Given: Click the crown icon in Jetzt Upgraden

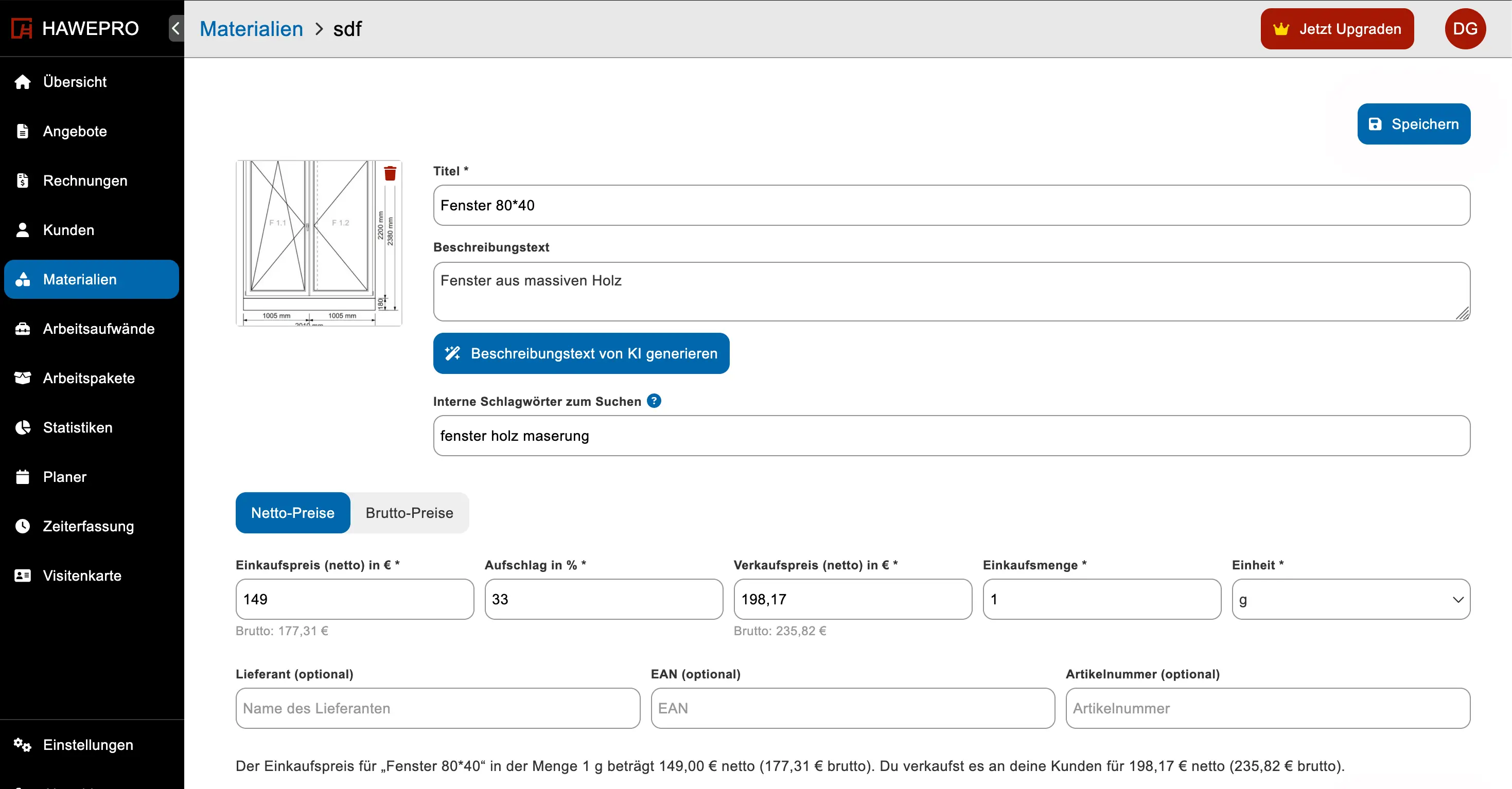Looking at the screenshot, I should (1281, 29).
